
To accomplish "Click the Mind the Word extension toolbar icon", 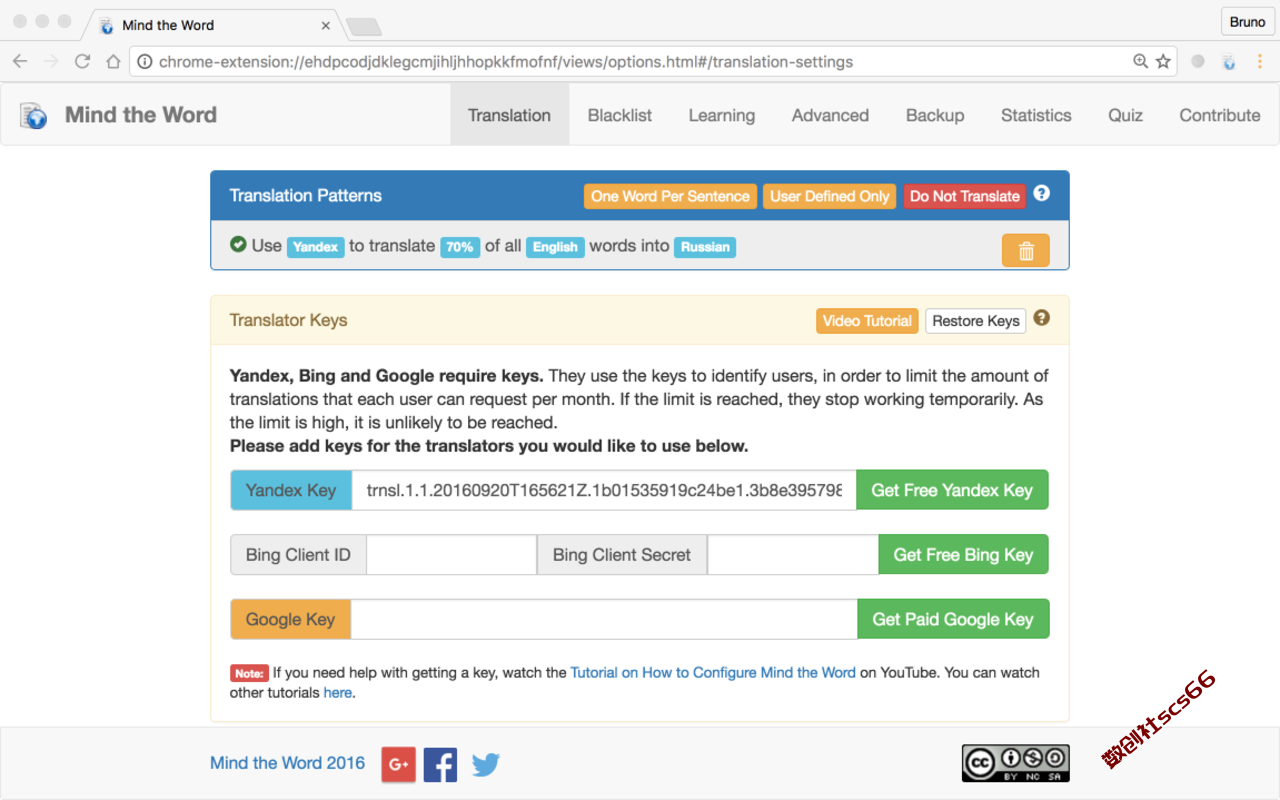I will coord(1230,62).
